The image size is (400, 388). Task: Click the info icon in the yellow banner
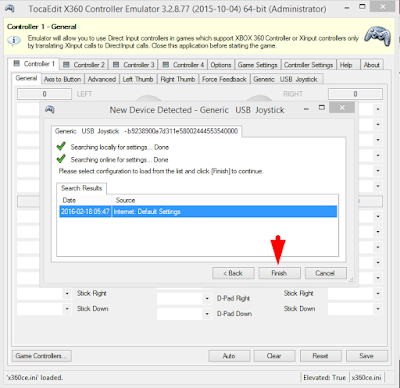click(14, 41)
